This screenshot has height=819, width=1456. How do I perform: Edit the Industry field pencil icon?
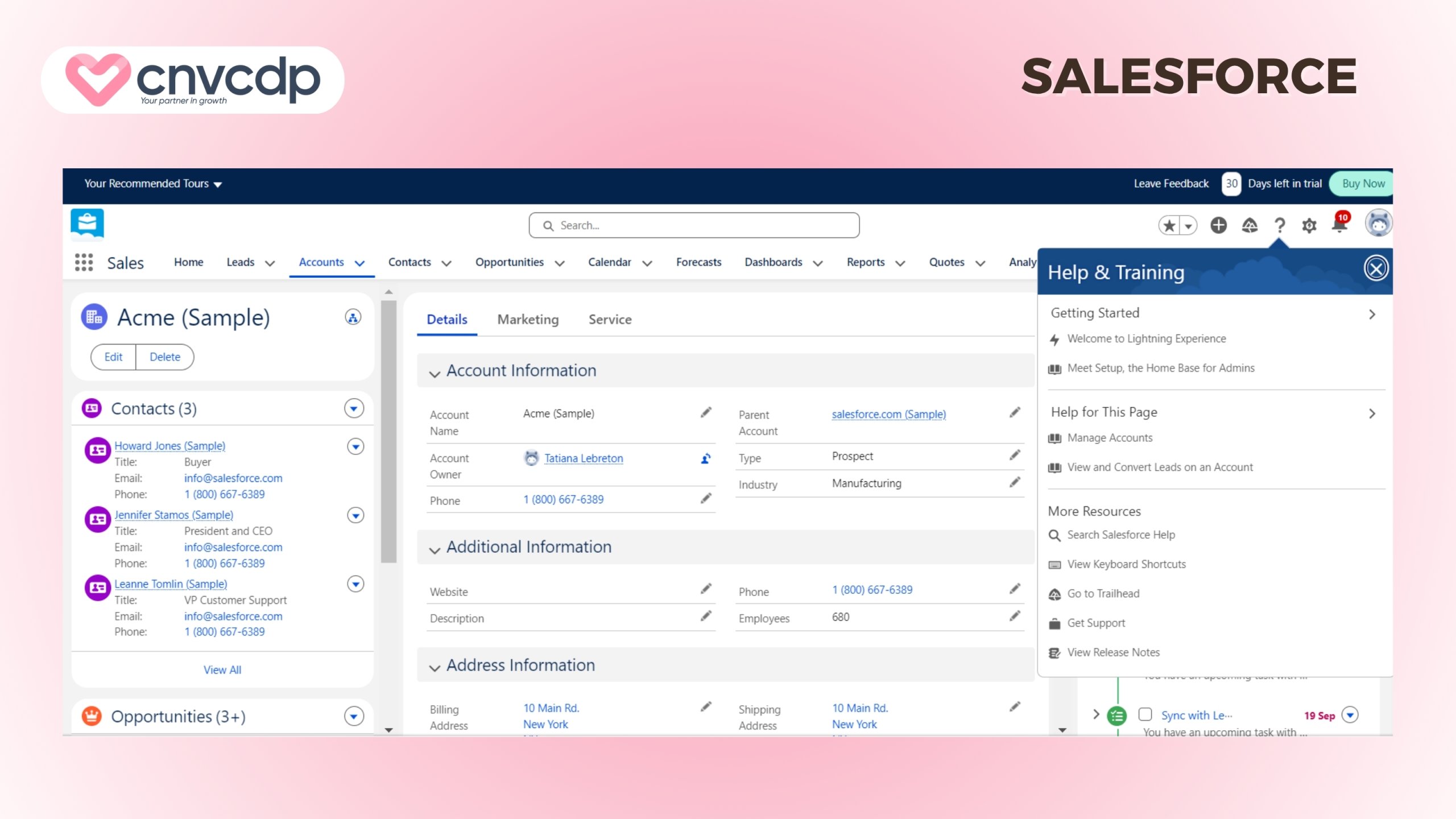click(x=1015, y=483)
